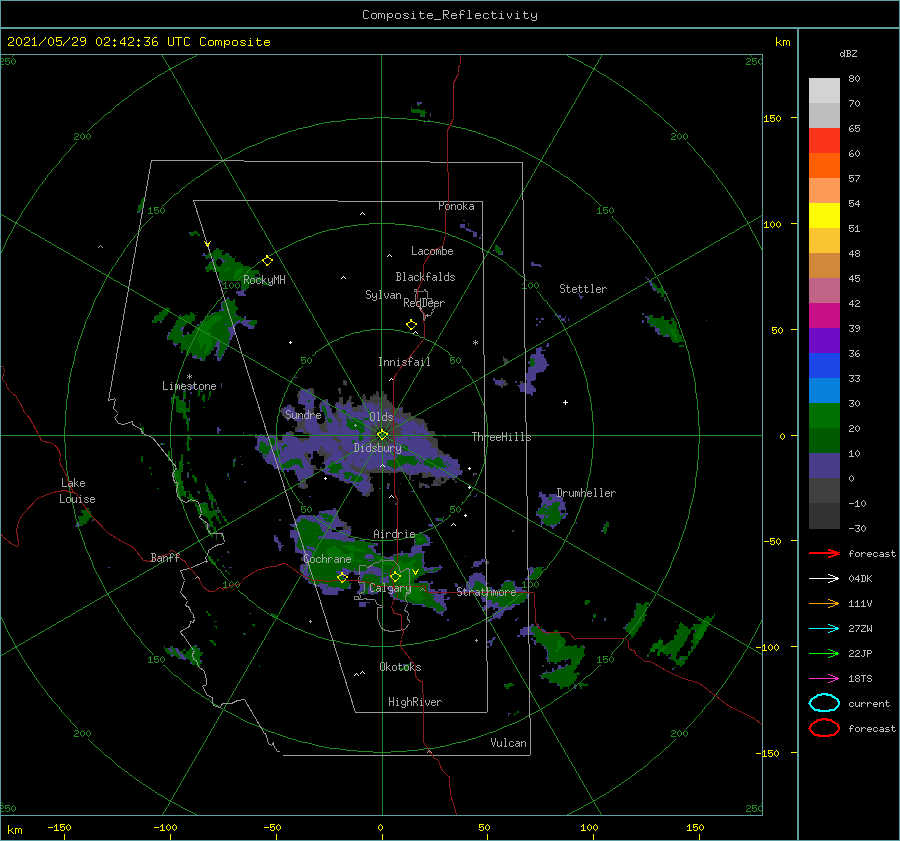Click the 'Vulcan' city label

click(x=508, y=743)
